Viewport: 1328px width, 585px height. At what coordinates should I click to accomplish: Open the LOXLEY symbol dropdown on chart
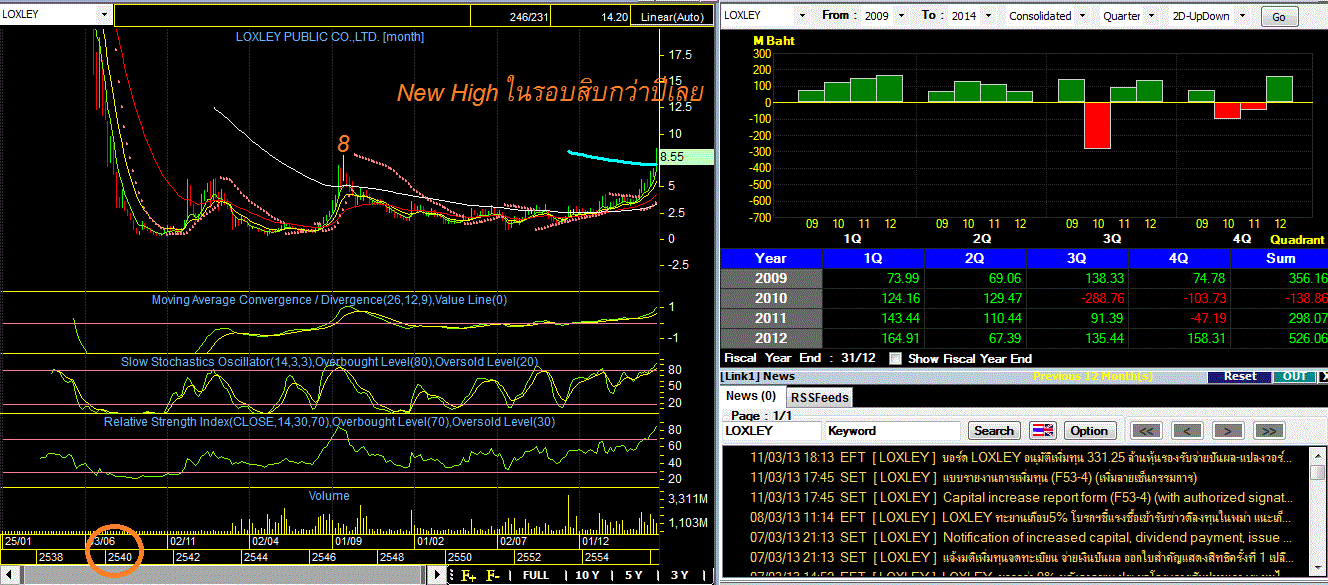(104, 15)
